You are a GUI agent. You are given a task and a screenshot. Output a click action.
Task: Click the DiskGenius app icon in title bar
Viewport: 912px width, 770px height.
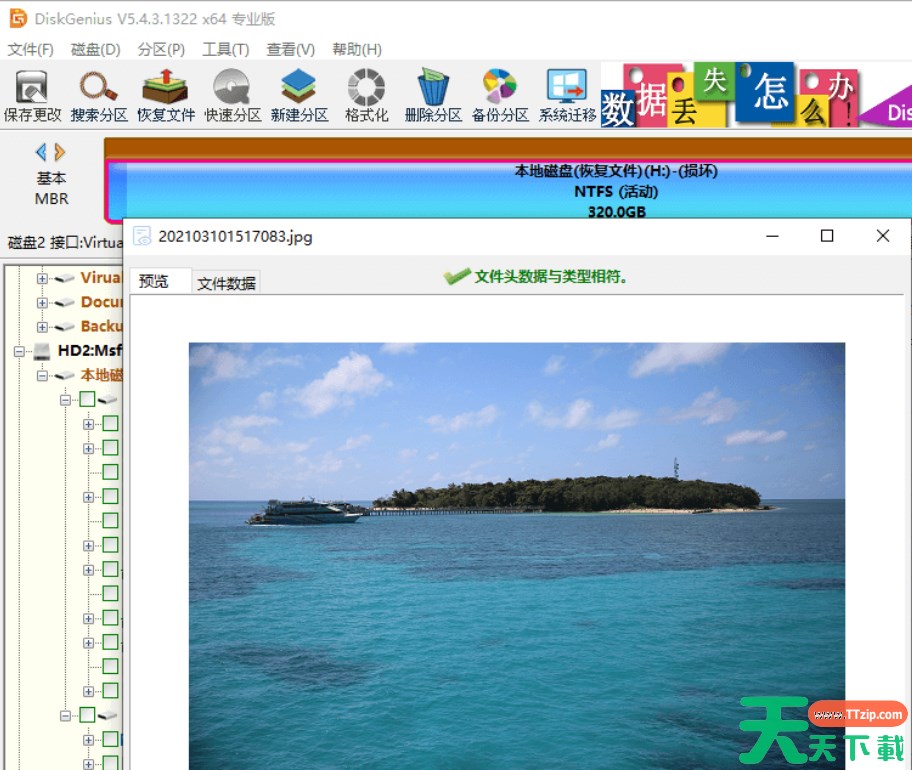[18, 19]
